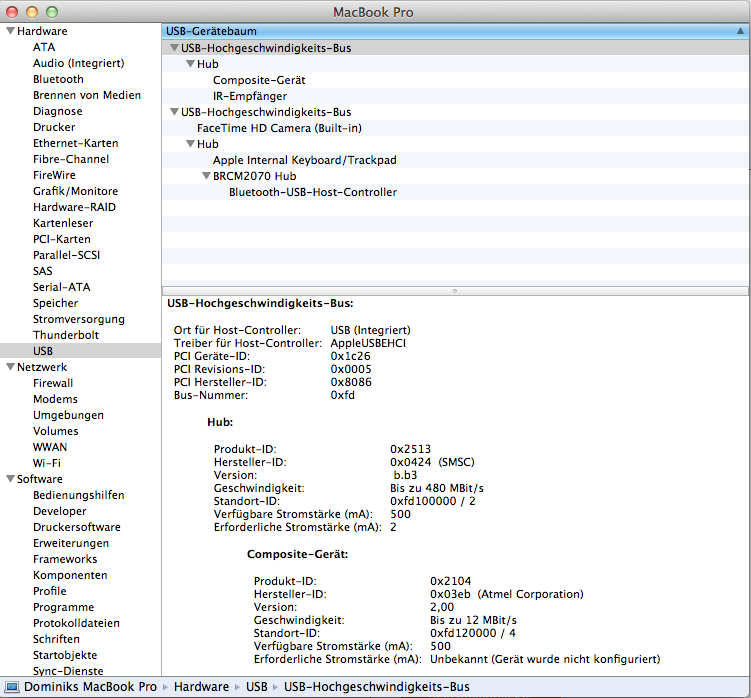This screenshot has width=751, height=698.
Task: Select FaceTime HD Camera (Built-in)
Action: [279, 128]
